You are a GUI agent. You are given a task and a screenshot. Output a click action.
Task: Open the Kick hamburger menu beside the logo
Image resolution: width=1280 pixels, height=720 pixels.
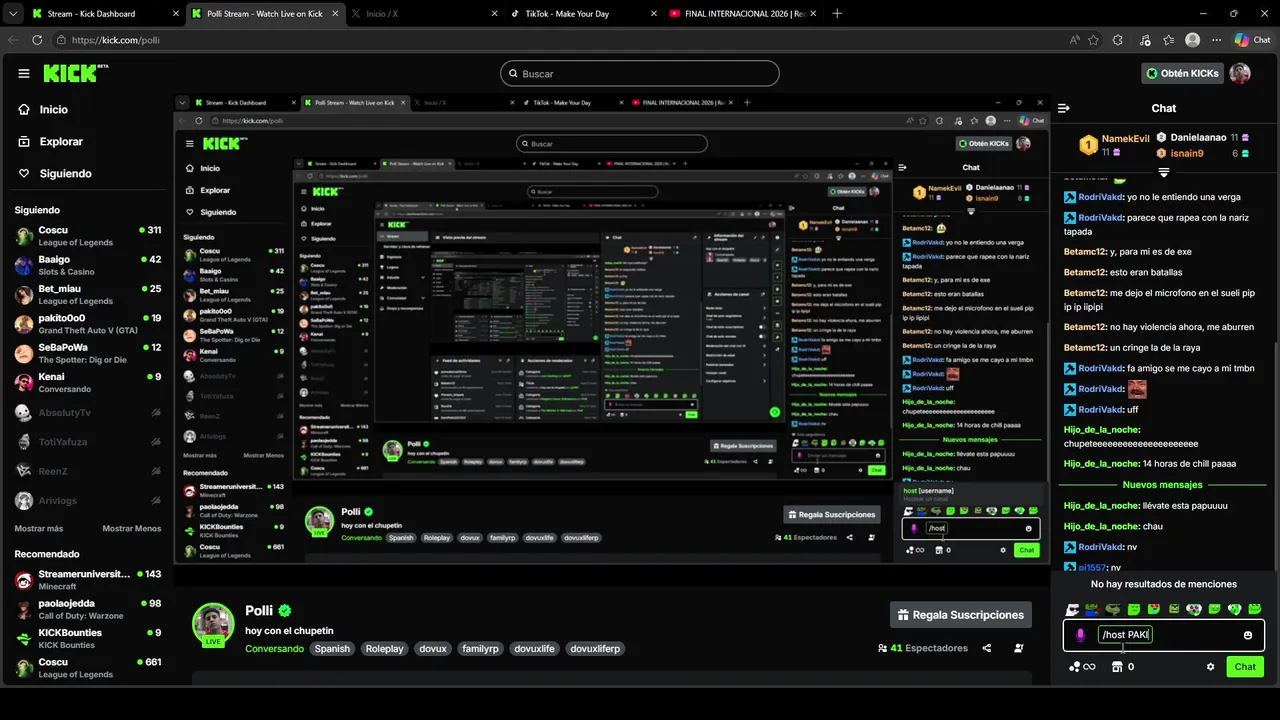coord(24,73)
